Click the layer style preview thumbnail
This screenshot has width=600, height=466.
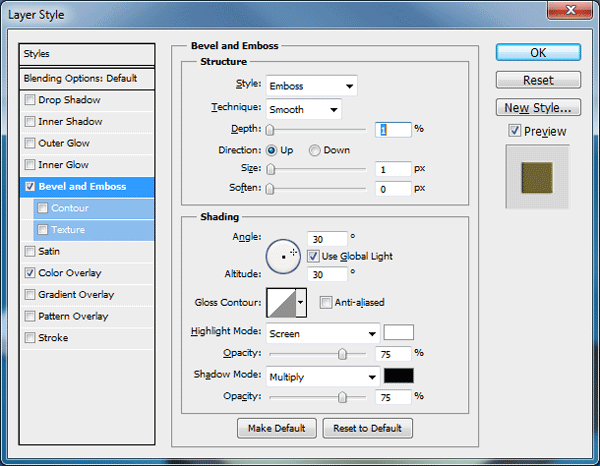[x=538, y=177]
